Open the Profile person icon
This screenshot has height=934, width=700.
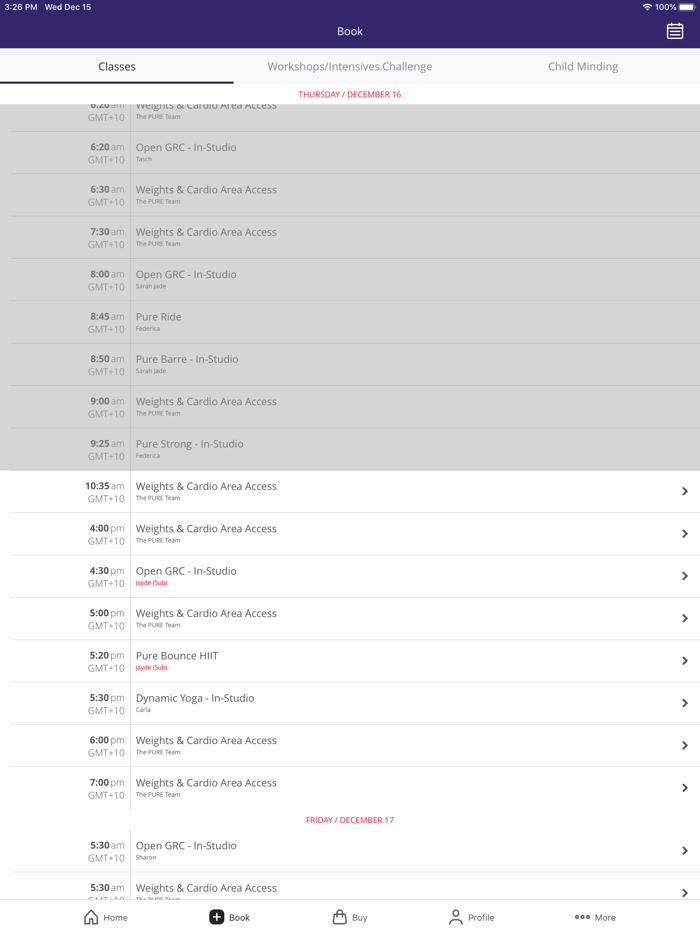pos(456,917)
